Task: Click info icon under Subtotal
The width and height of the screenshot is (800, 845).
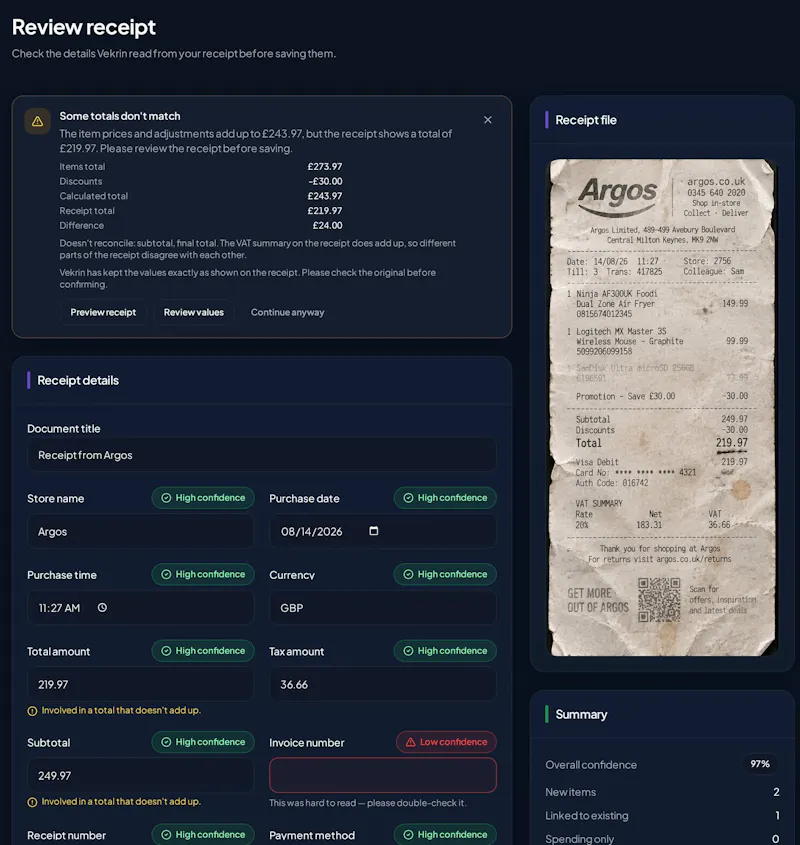Action: click(x=32, y=802)
